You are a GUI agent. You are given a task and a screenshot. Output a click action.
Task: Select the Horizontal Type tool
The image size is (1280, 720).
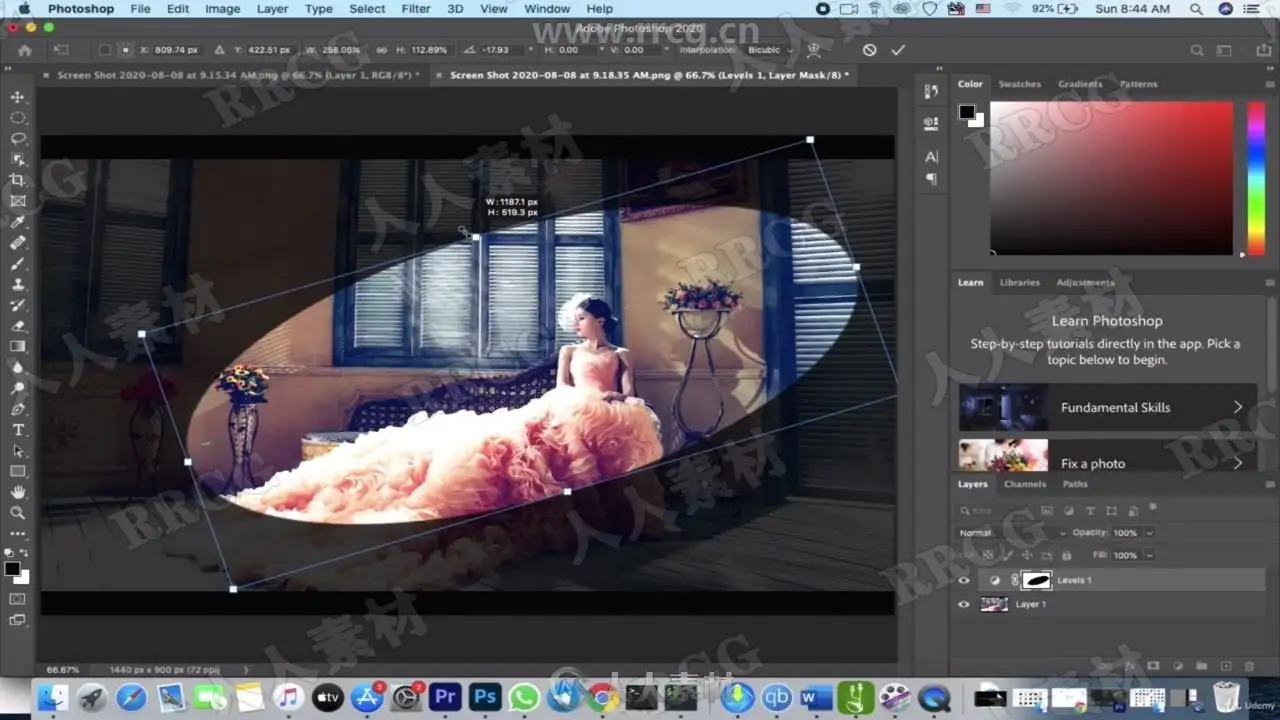[x=18, y=430]
